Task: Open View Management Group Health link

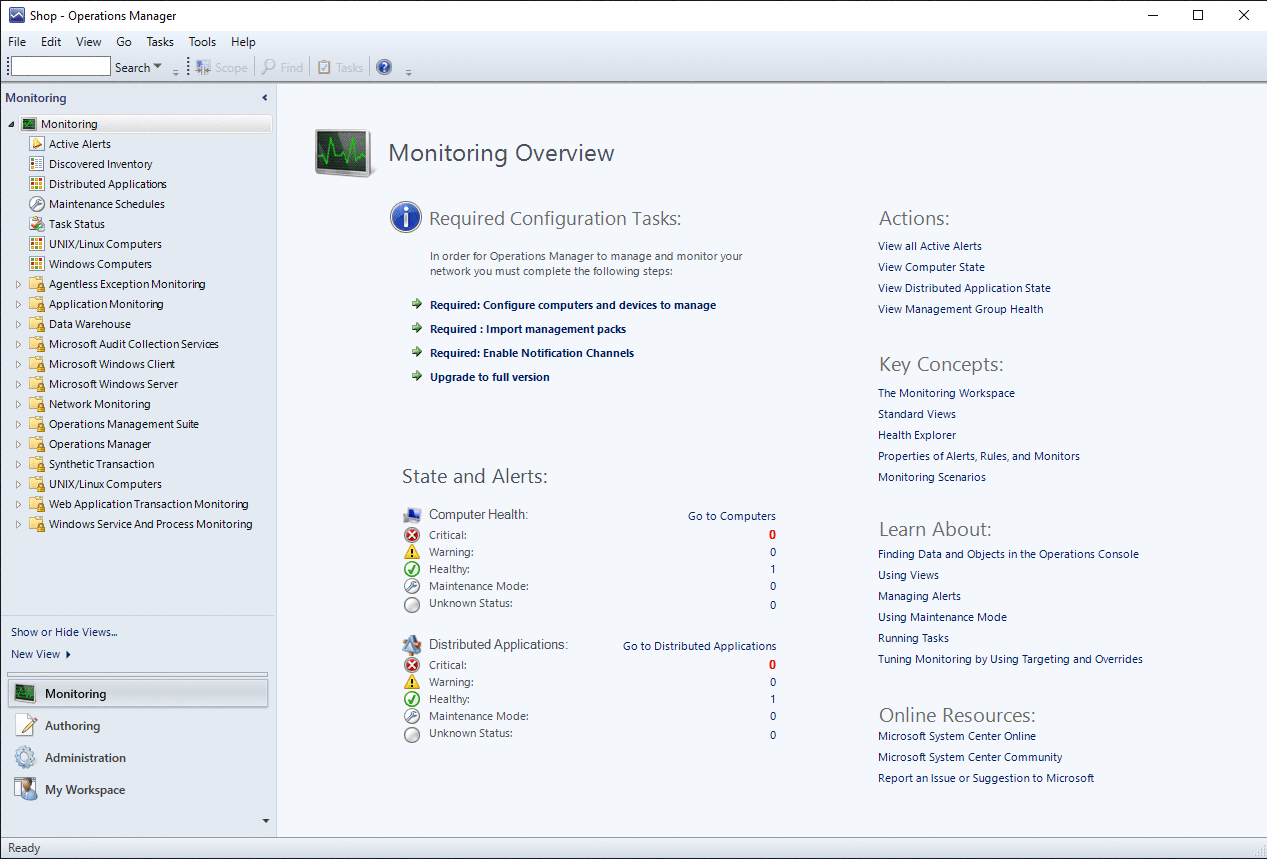Action: (960, 309)
